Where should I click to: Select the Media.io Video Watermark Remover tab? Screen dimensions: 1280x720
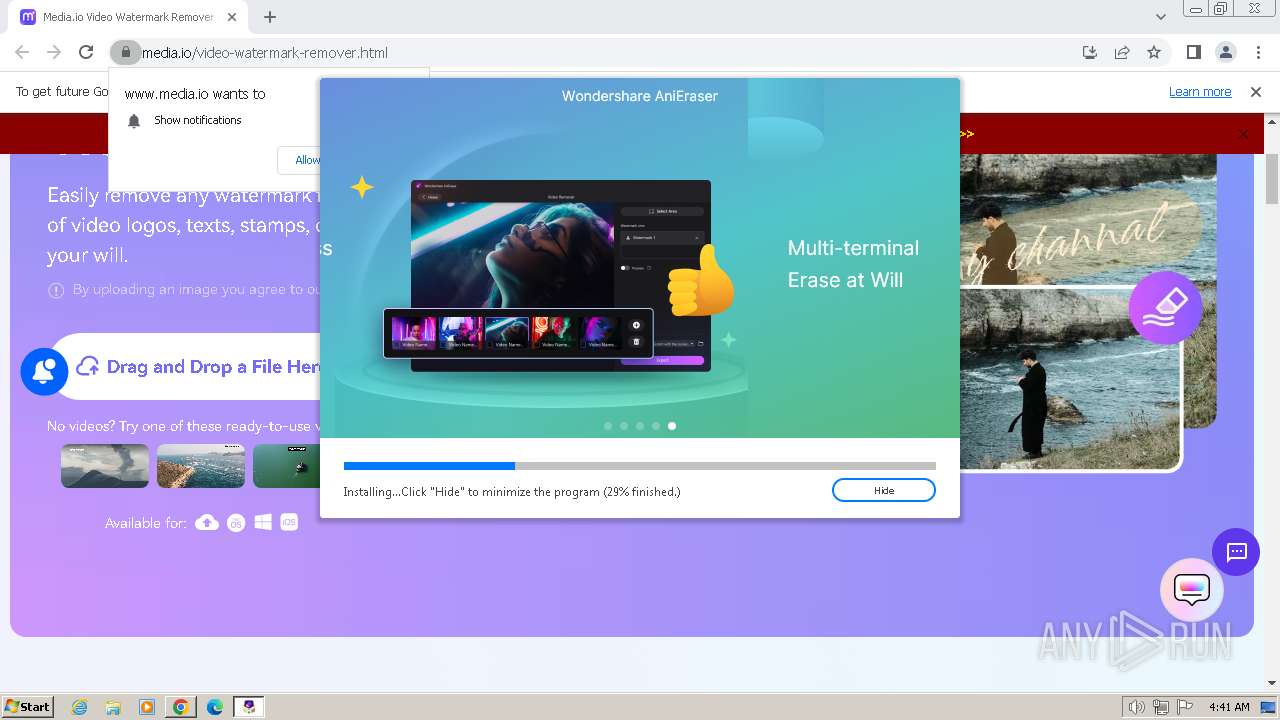click(x=128, y=17)
